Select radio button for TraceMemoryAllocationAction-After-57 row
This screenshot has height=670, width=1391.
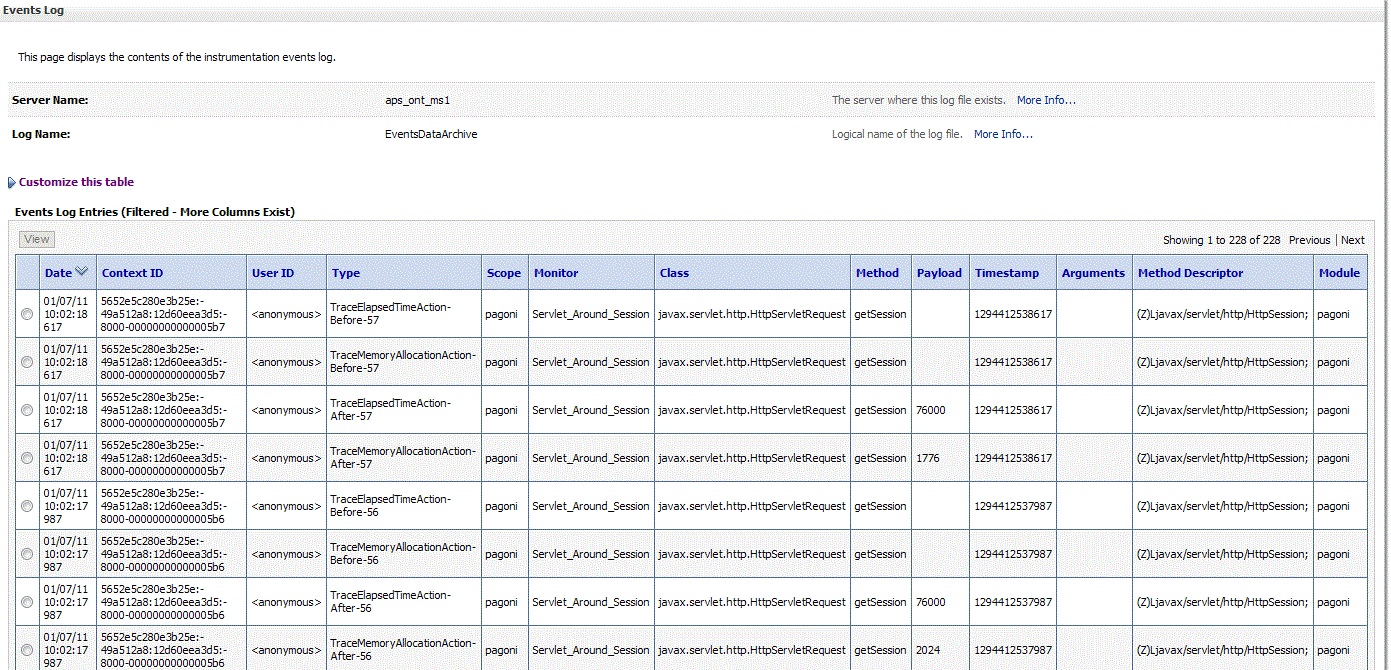pos(27,458)
